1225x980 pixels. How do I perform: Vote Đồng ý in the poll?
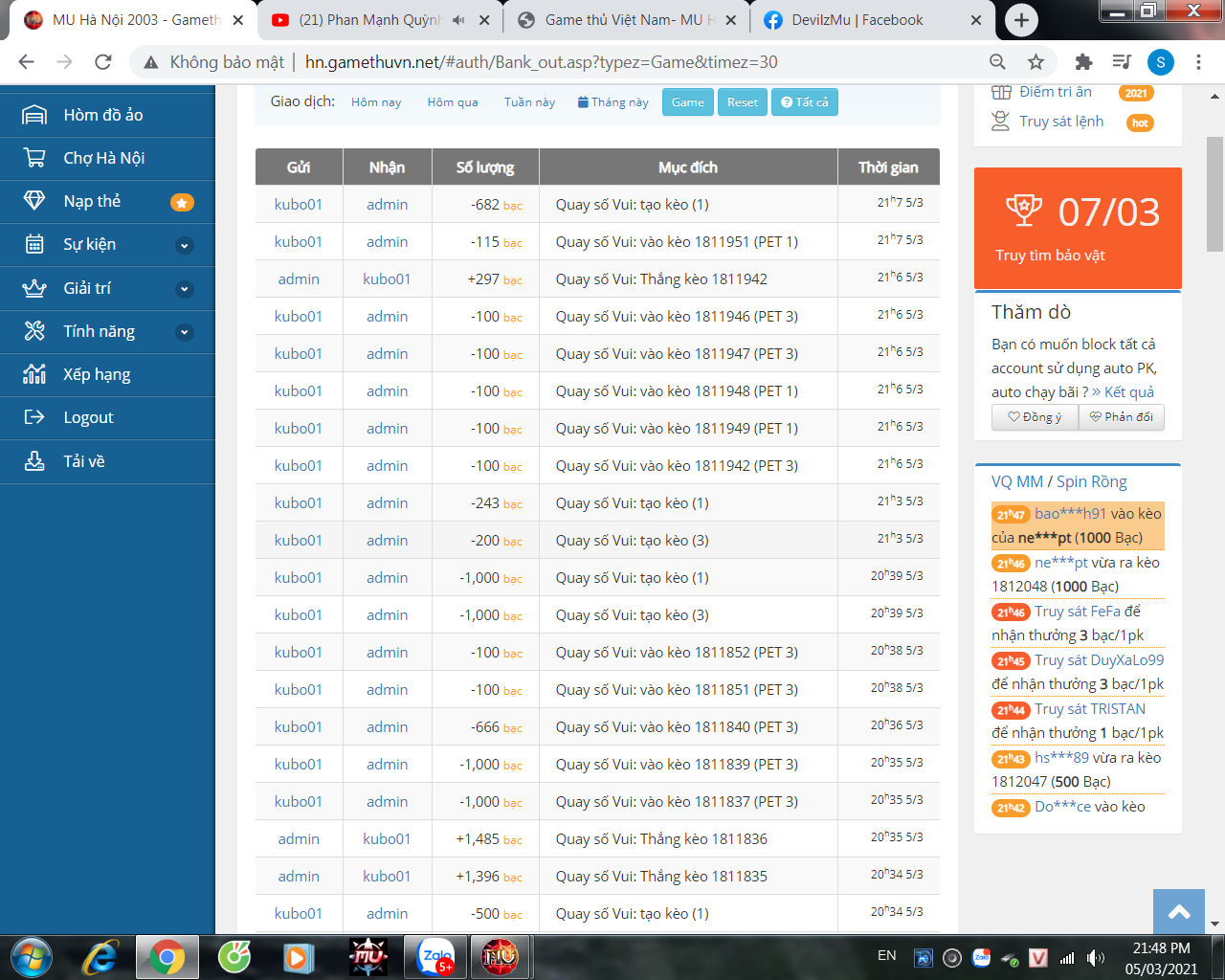(x=1035, y=417)
